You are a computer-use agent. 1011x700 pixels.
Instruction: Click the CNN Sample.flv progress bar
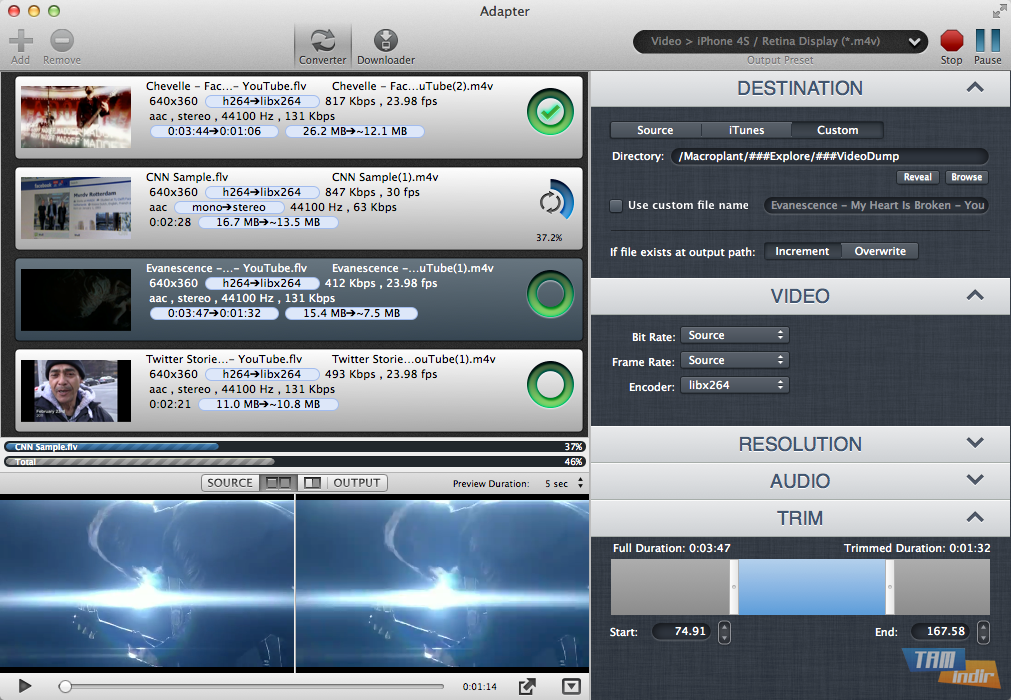(x=295, y=447)
